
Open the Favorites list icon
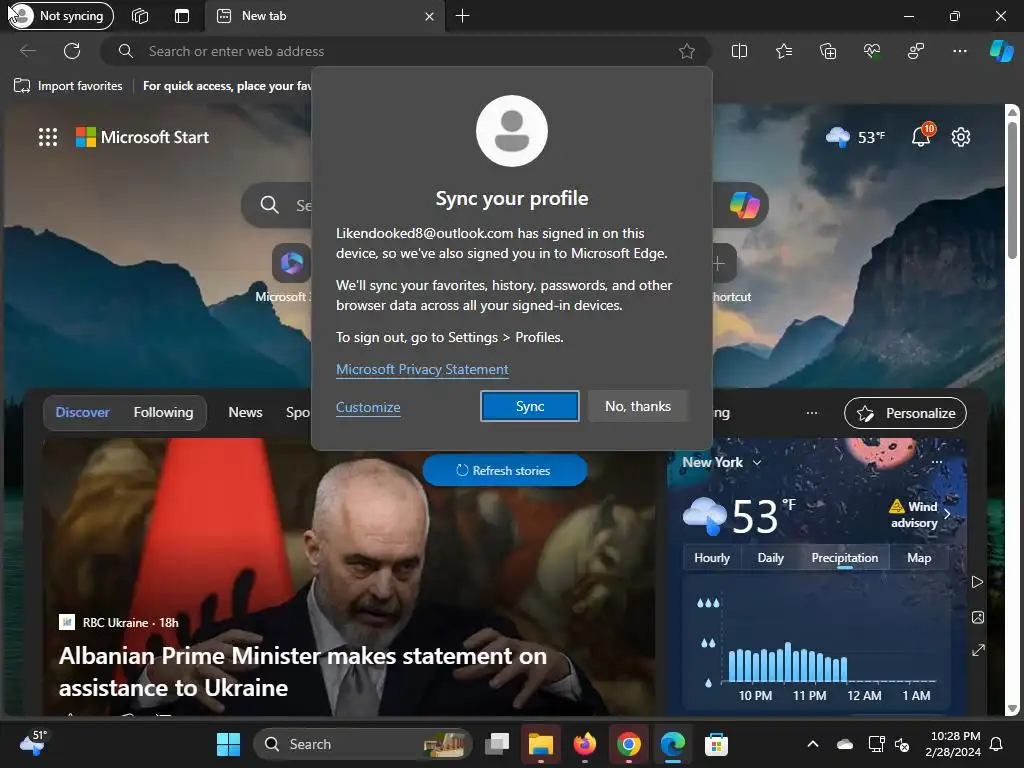(784, 51)
